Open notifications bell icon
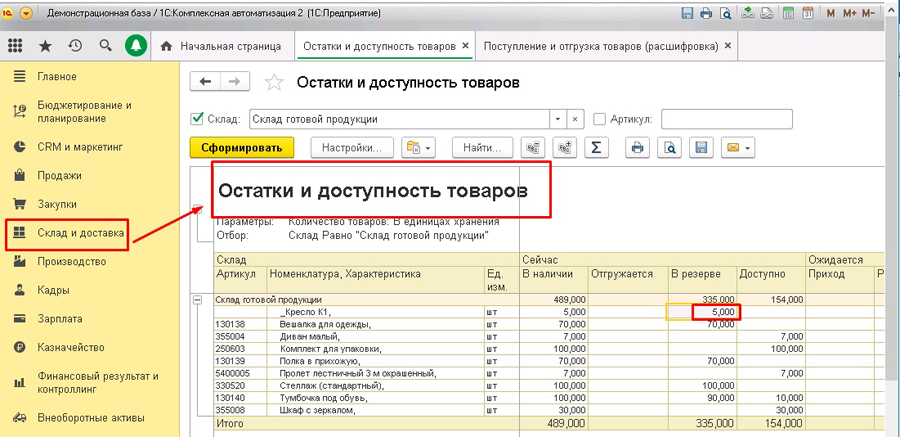Screen dimensions: 900x437 pyautogui.click(x=136, y=46)
